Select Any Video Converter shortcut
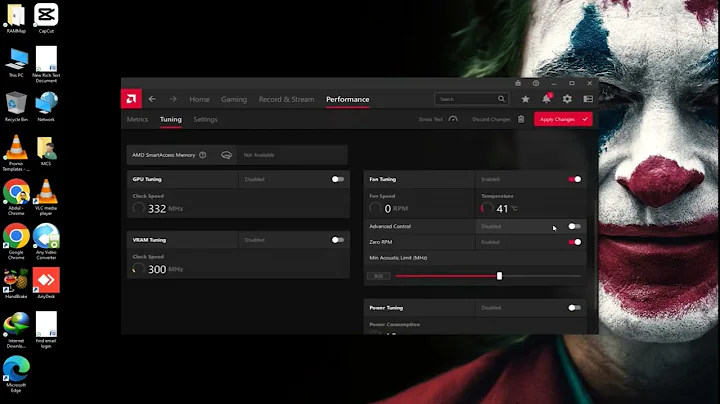The image size is (720, 404). pos(46,242)
